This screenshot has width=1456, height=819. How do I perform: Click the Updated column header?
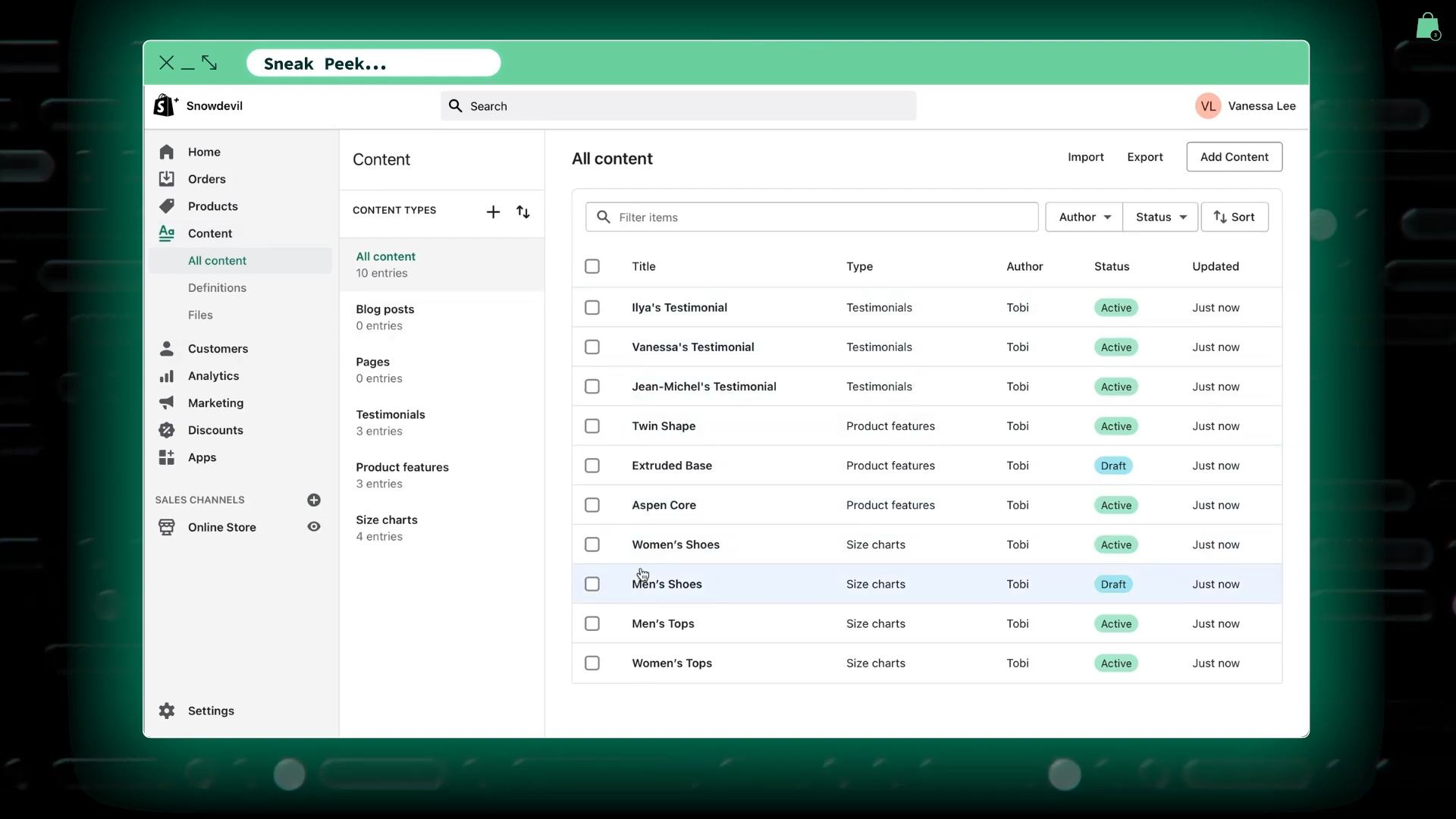pyautogui.click(x=1216, y=266)
